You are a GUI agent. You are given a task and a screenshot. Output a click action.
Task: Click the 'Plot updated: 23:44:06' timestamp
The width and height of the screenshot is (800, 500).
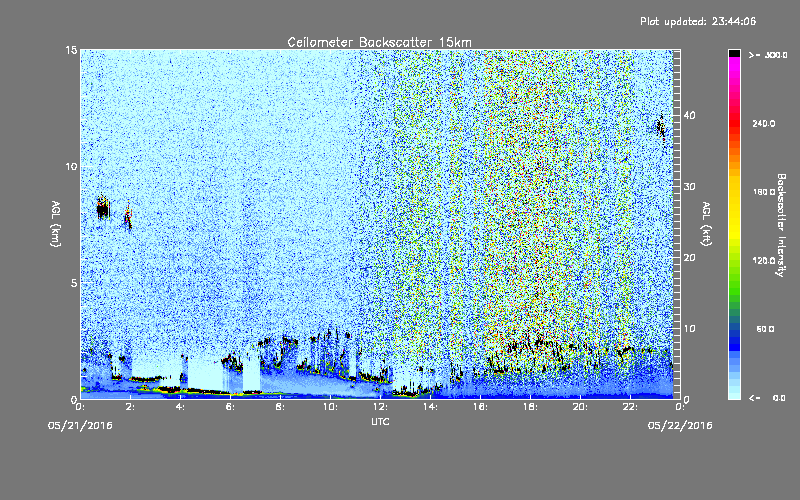point(698,21)
